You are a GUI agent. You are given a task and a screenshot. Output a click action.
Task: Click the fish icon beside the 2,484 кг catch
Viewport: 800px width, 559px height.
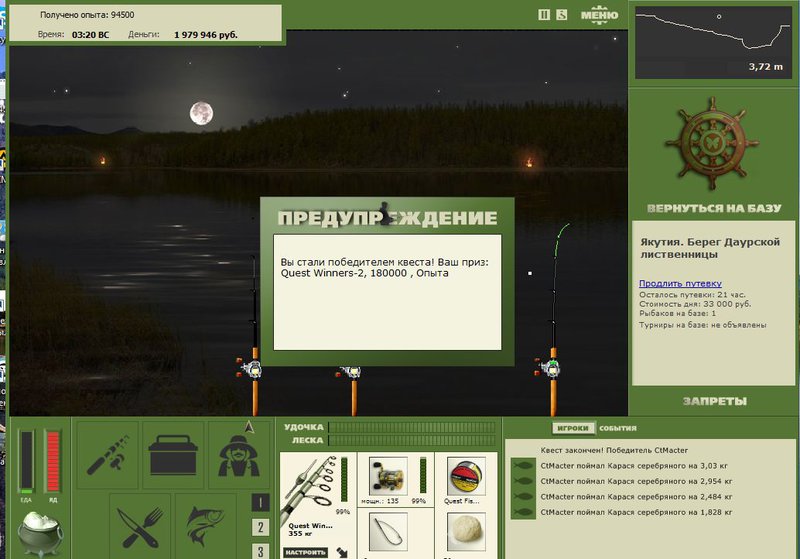pyautogui.click(x=523, y=496)
